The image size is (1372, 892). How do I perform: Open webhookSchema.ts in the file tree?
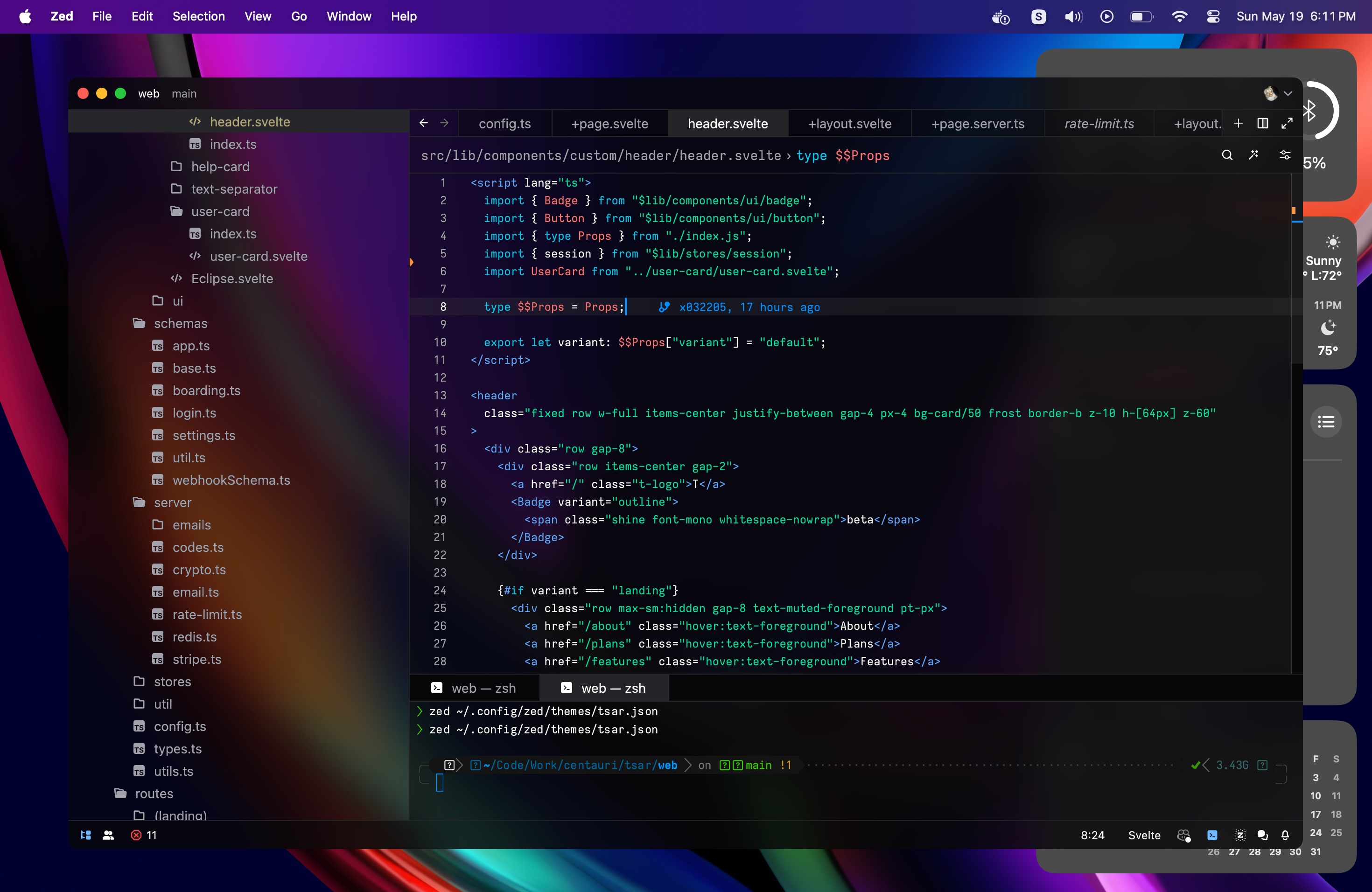(x=231, y=480)
